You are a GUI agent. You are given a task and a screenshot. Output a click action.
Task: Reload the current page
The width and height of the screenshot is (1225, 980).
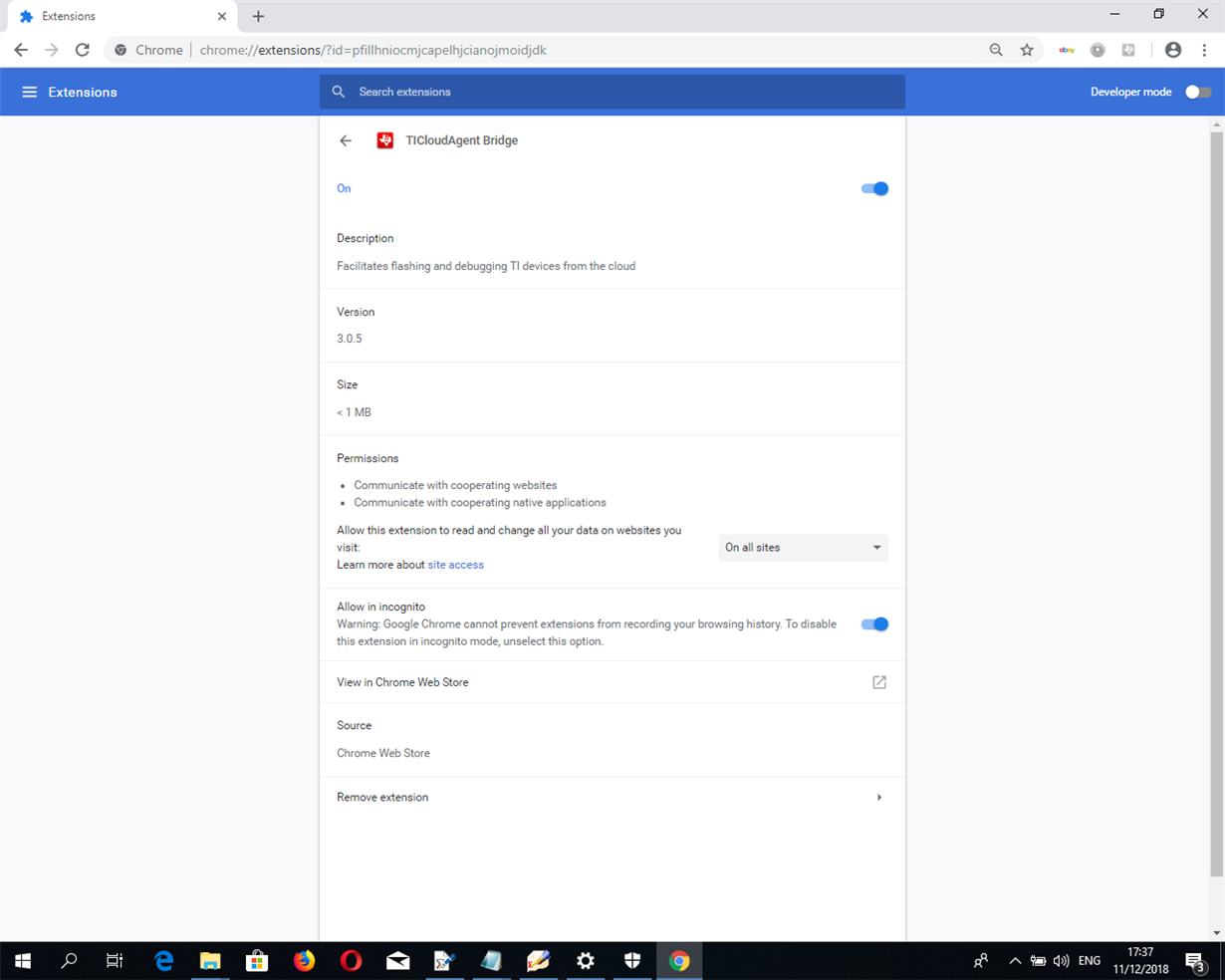[83, 50]
